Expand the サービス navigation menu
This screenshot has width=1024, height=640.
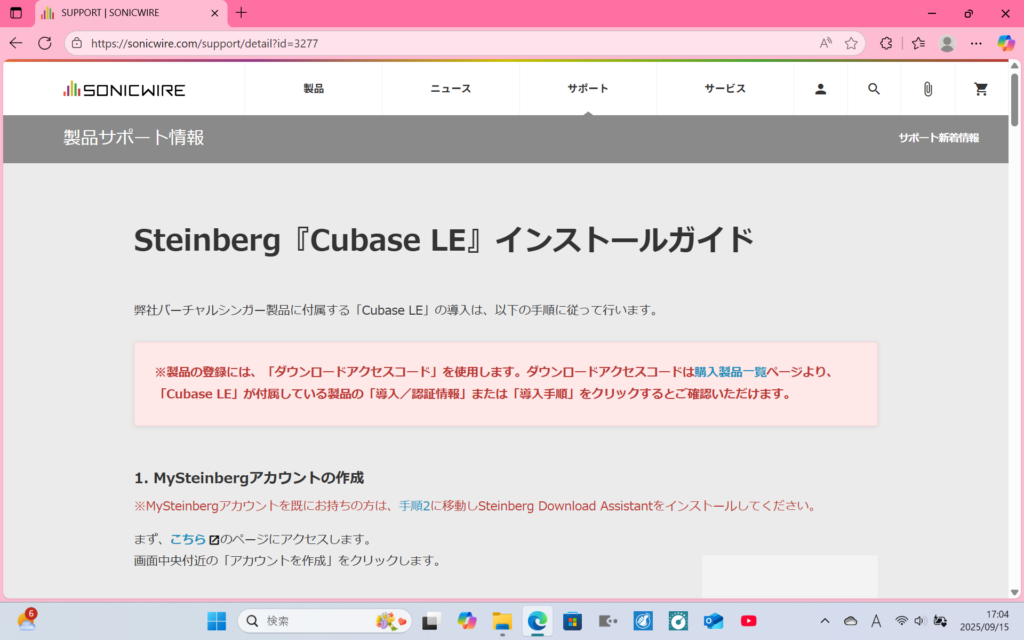pyautogui.click(x=725, y=89)
